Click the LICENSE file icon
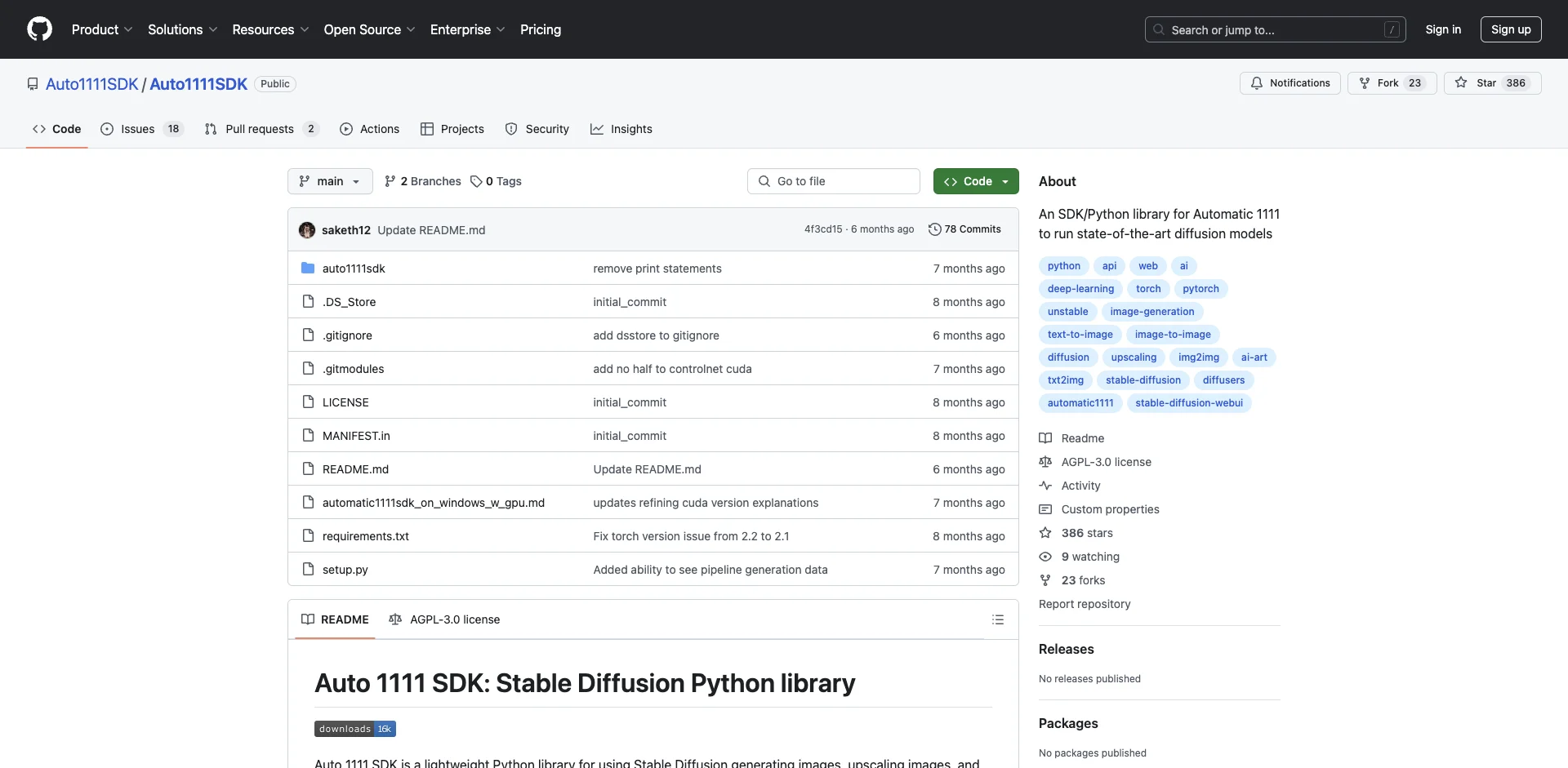1568x768 pixels. coord(308,402)
